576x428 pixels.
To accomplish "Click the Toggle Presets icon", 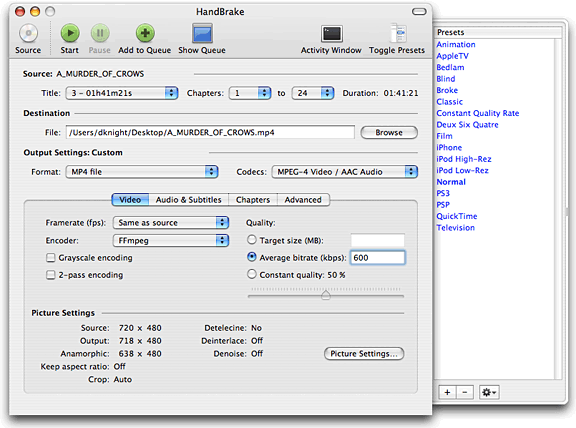I will pyautogui.click(x=398, y=33).
